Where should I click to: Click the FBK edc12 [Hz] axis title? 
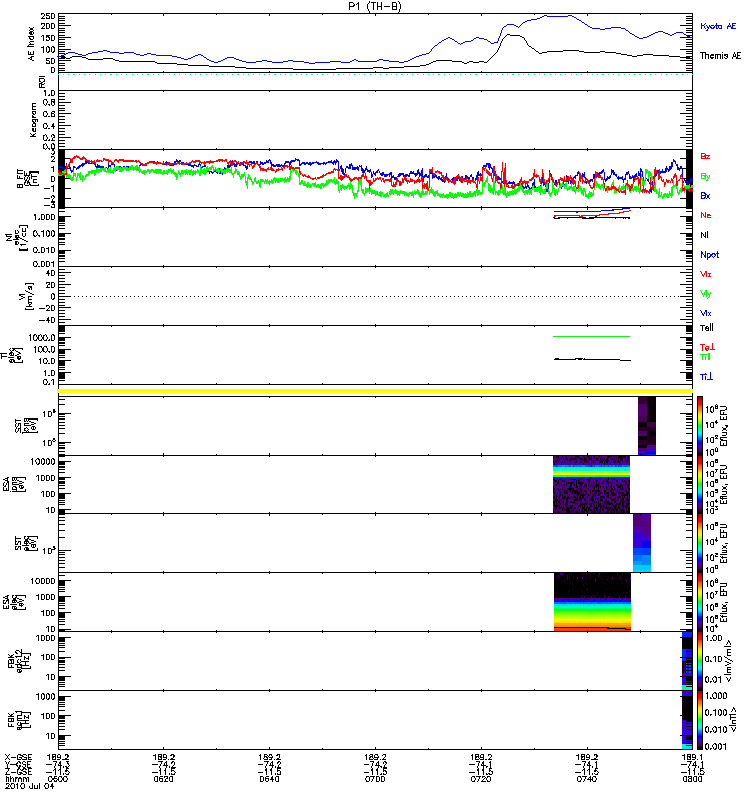pos(19,660)
